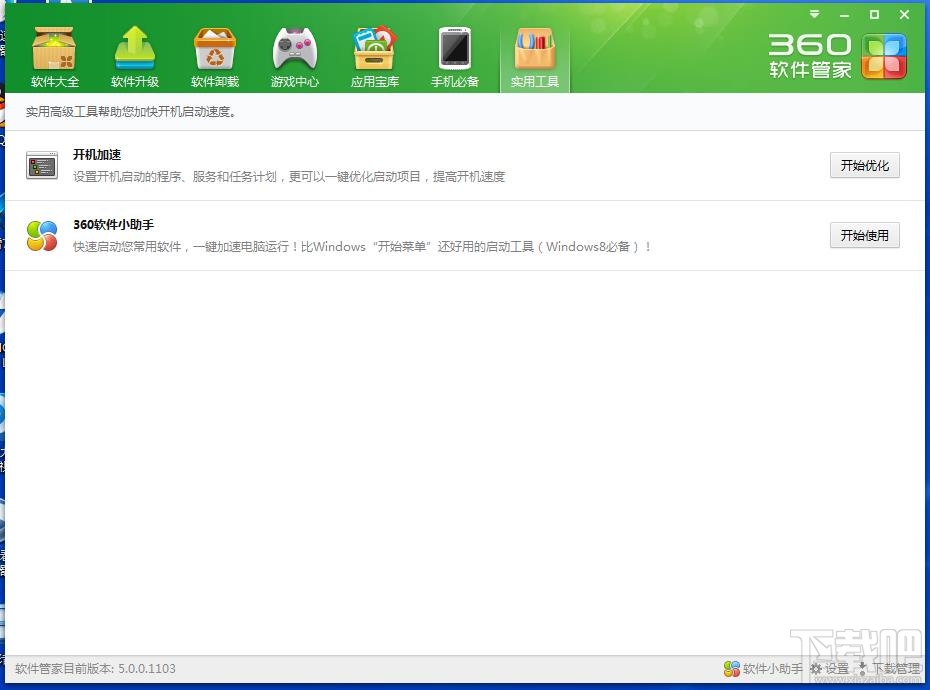The width and height of the screenshot is (930, 690).
Task: Open the 软件升级 software upgrade icon
Action: click(x=135, y=50)
